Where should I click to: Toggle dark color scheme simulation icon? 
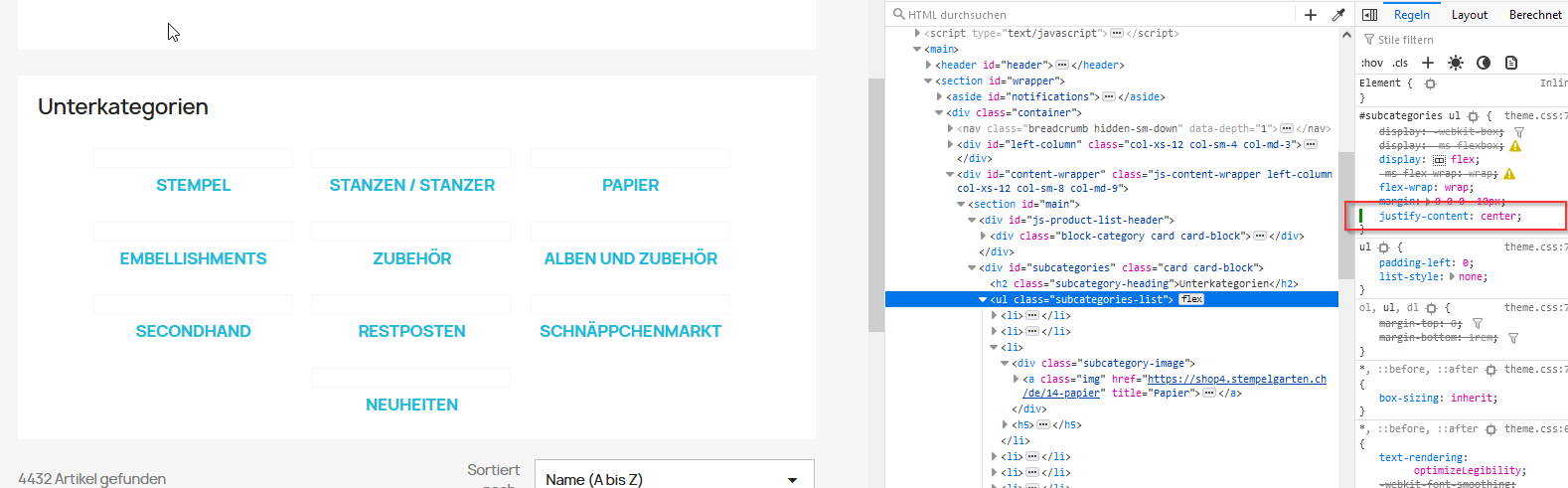1484,63
